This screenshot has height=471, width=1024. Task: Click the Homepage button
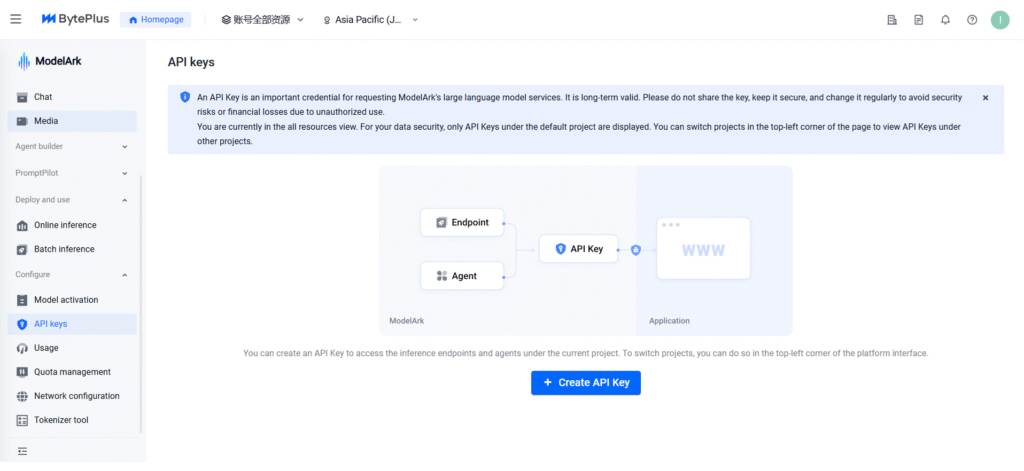(156, 20)
